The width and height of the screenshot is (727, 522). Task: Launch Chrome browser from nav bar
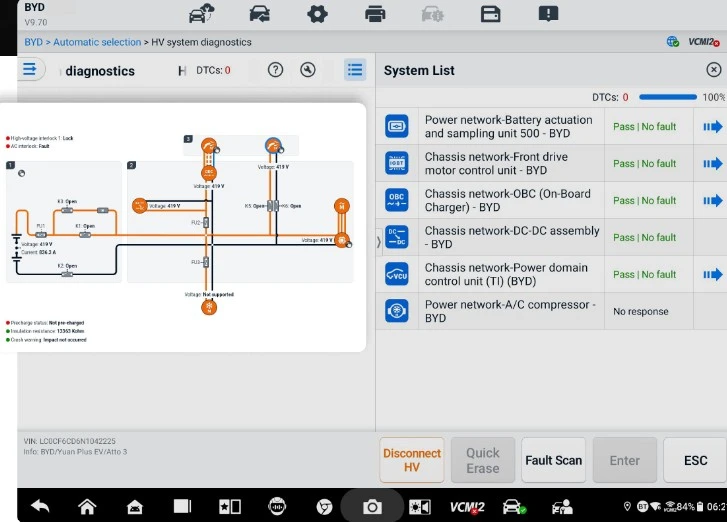coord(324,507)
